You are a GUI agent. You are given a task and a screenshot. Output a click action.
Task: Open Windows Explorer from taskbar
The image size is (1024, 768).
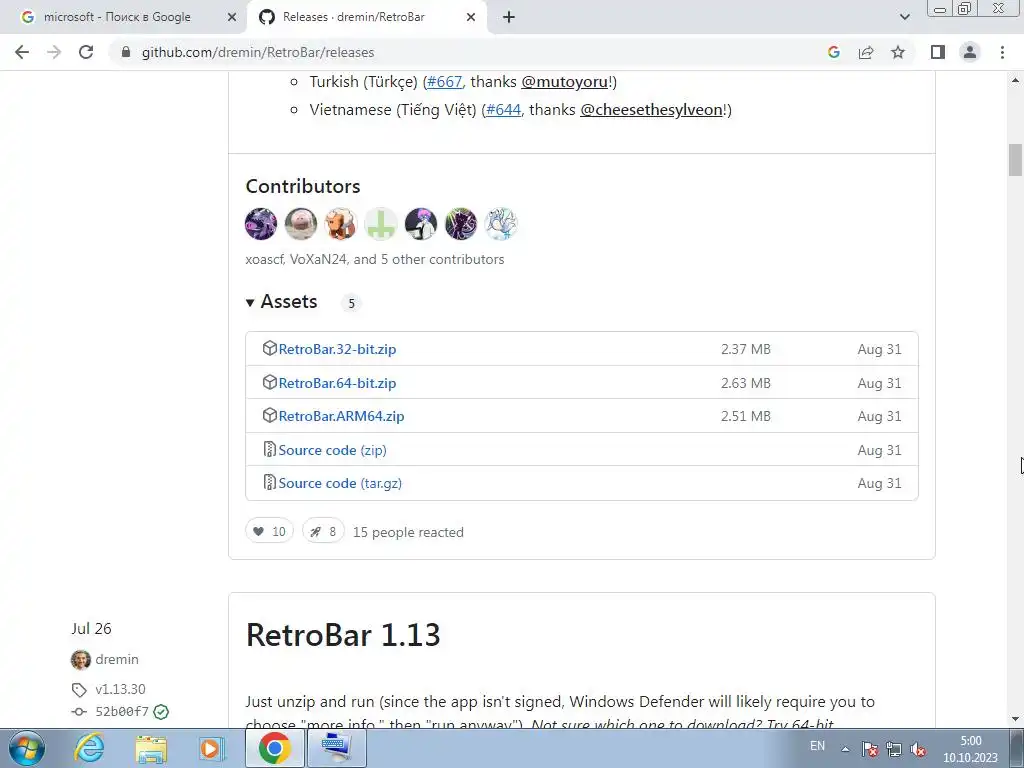tap(151, 748)
